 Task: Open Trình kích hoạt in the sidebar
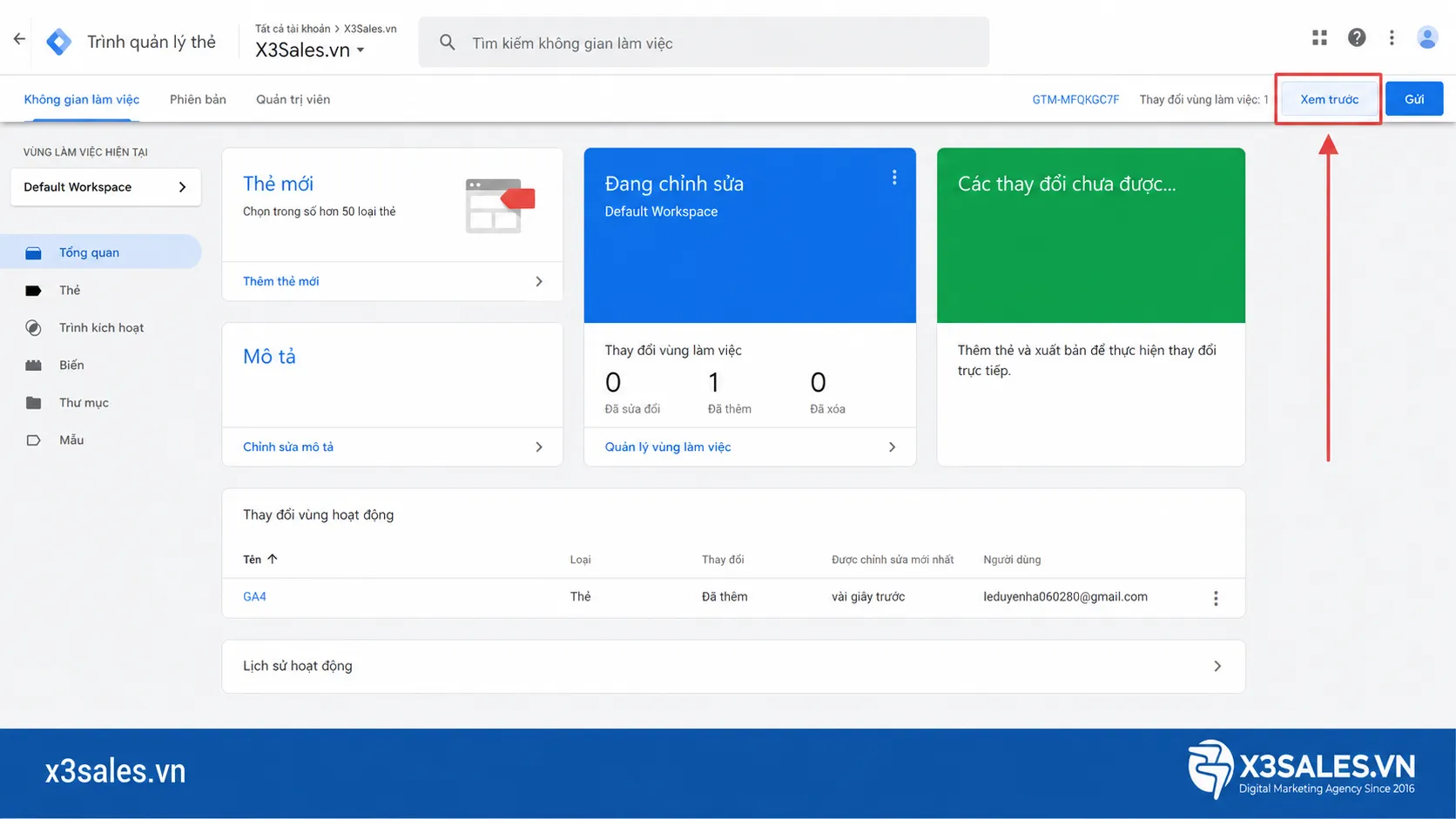point(101,328)
